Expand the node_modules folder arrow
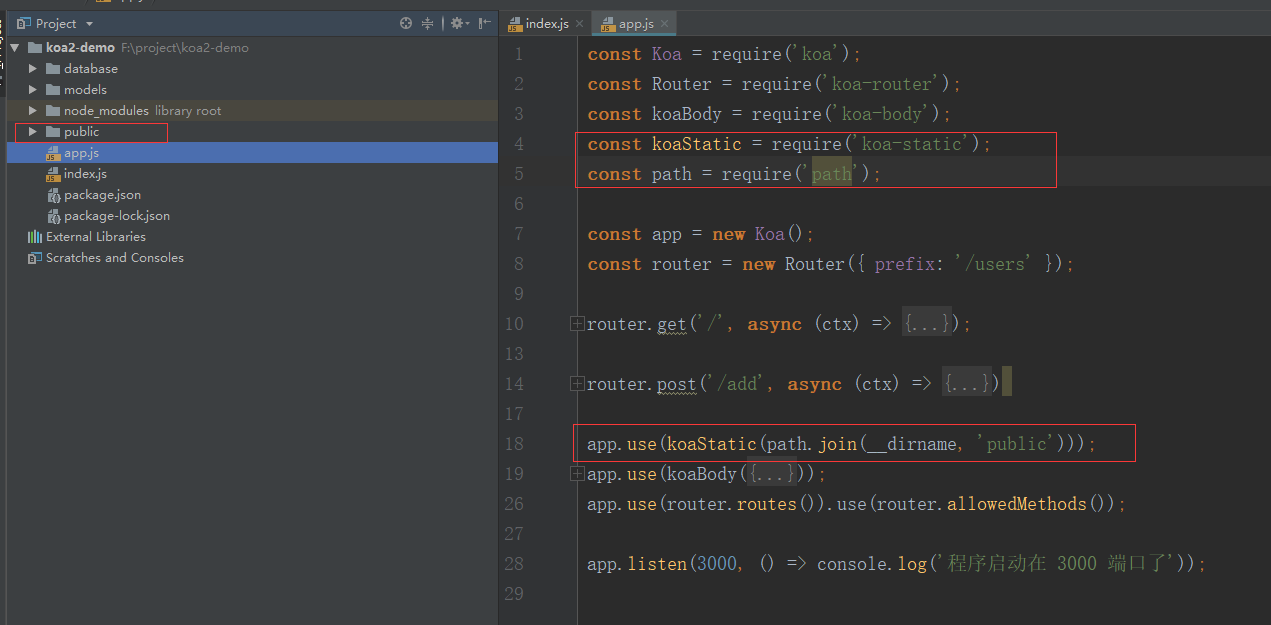 (33, 111)
